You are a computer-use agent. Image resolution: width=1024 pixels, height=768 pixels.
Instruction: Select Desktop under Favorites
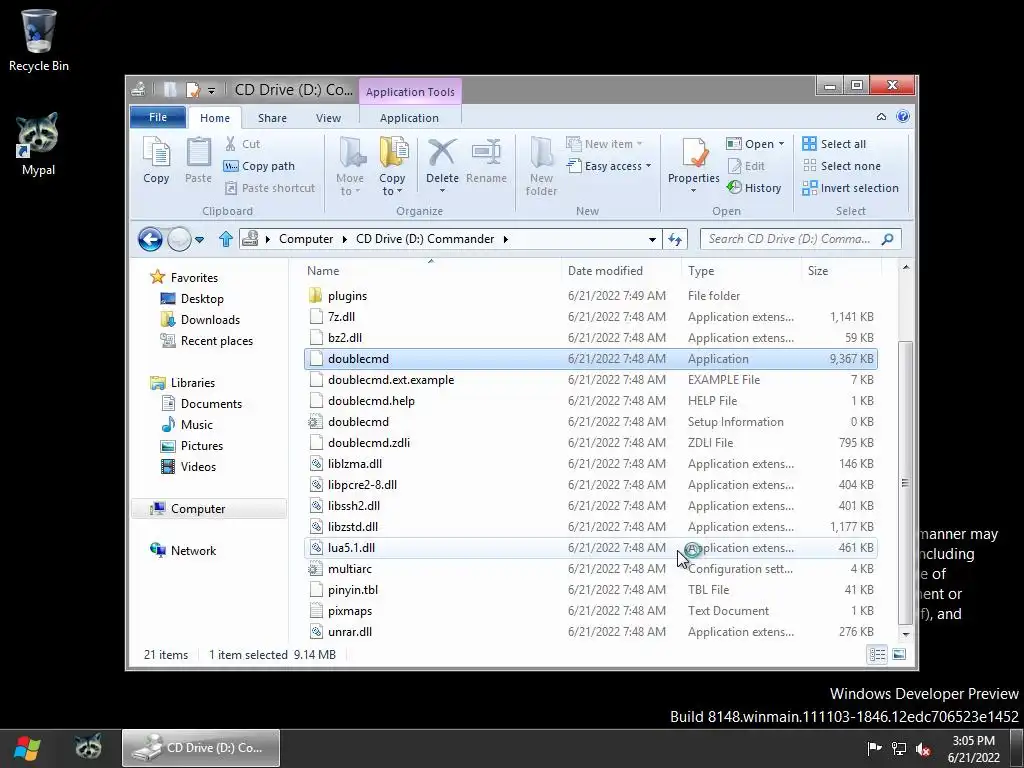click(202, 298)
